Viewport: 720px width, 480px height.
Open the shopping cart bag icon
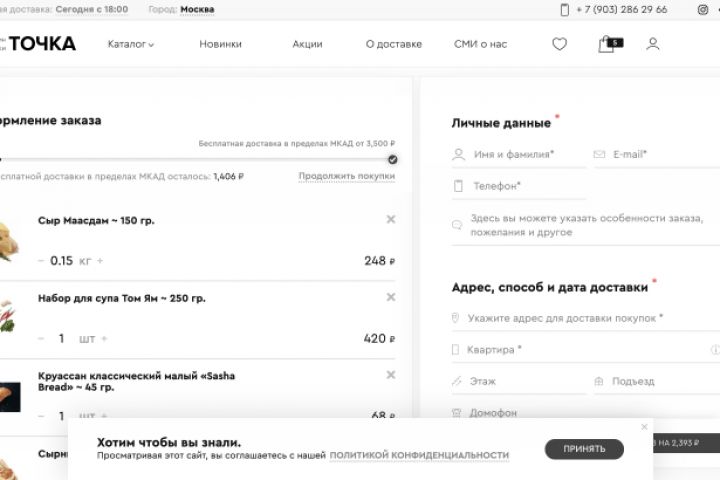pos(607,44)
